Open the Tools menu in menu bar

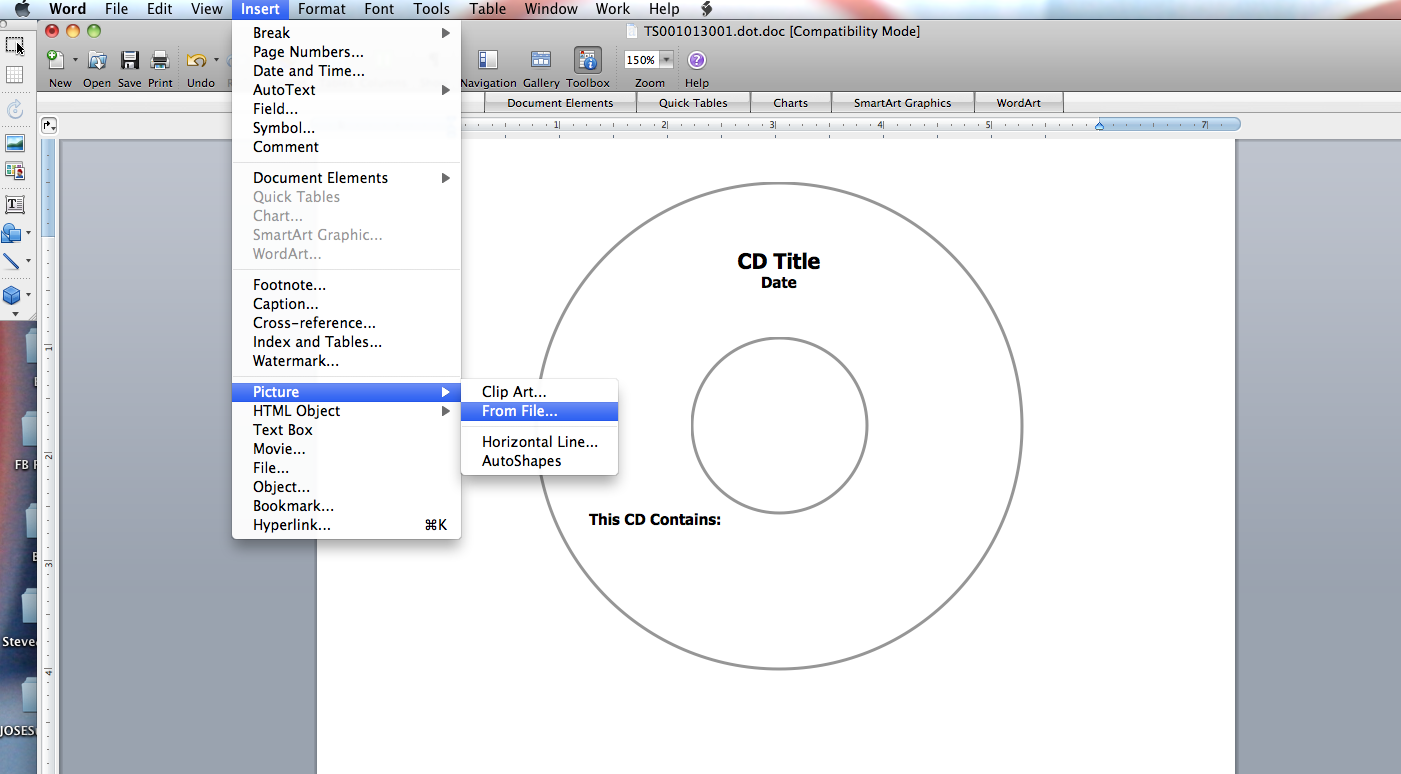point(432,9)
